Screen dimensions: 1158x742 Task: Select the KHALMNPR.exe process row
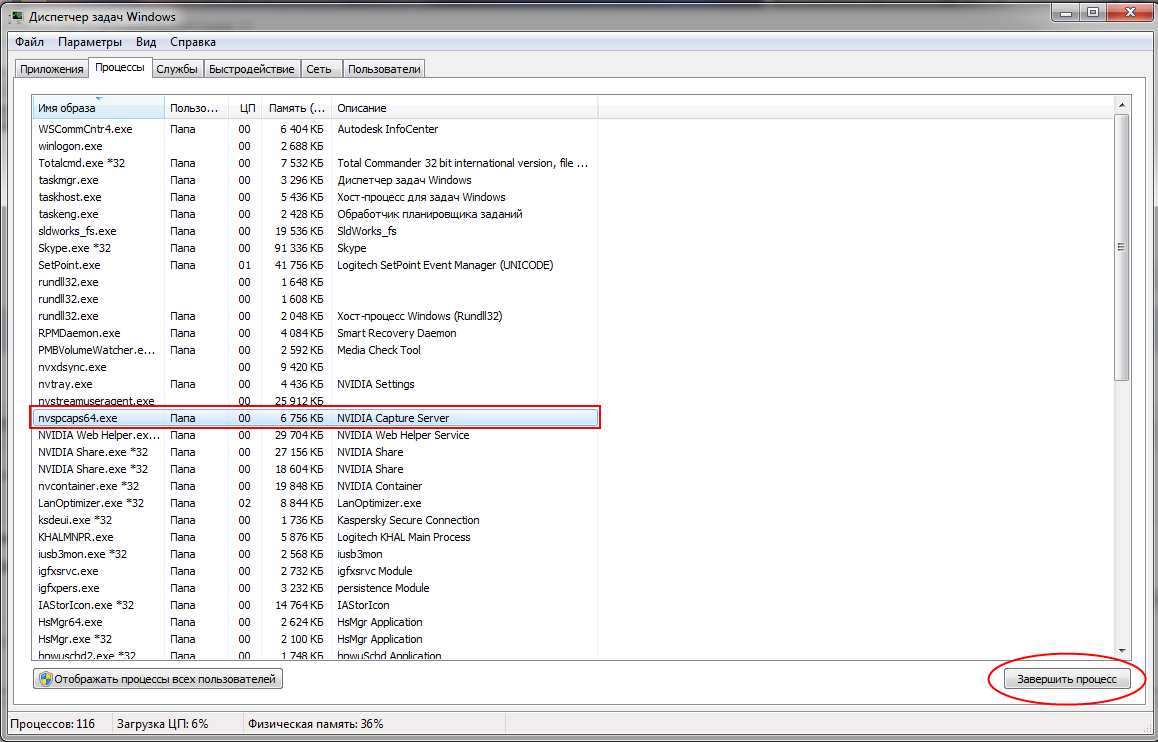(x=315, y=537)
